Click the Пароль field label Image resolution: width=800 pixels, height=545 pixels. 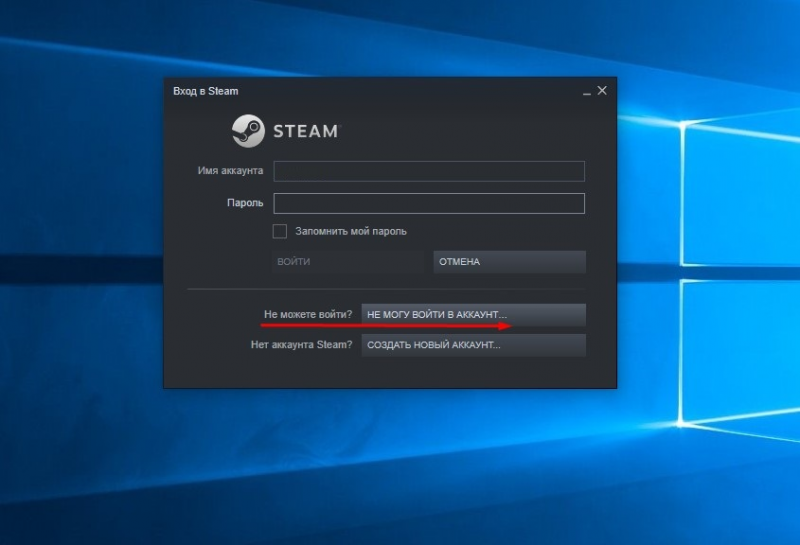point(245,203)
